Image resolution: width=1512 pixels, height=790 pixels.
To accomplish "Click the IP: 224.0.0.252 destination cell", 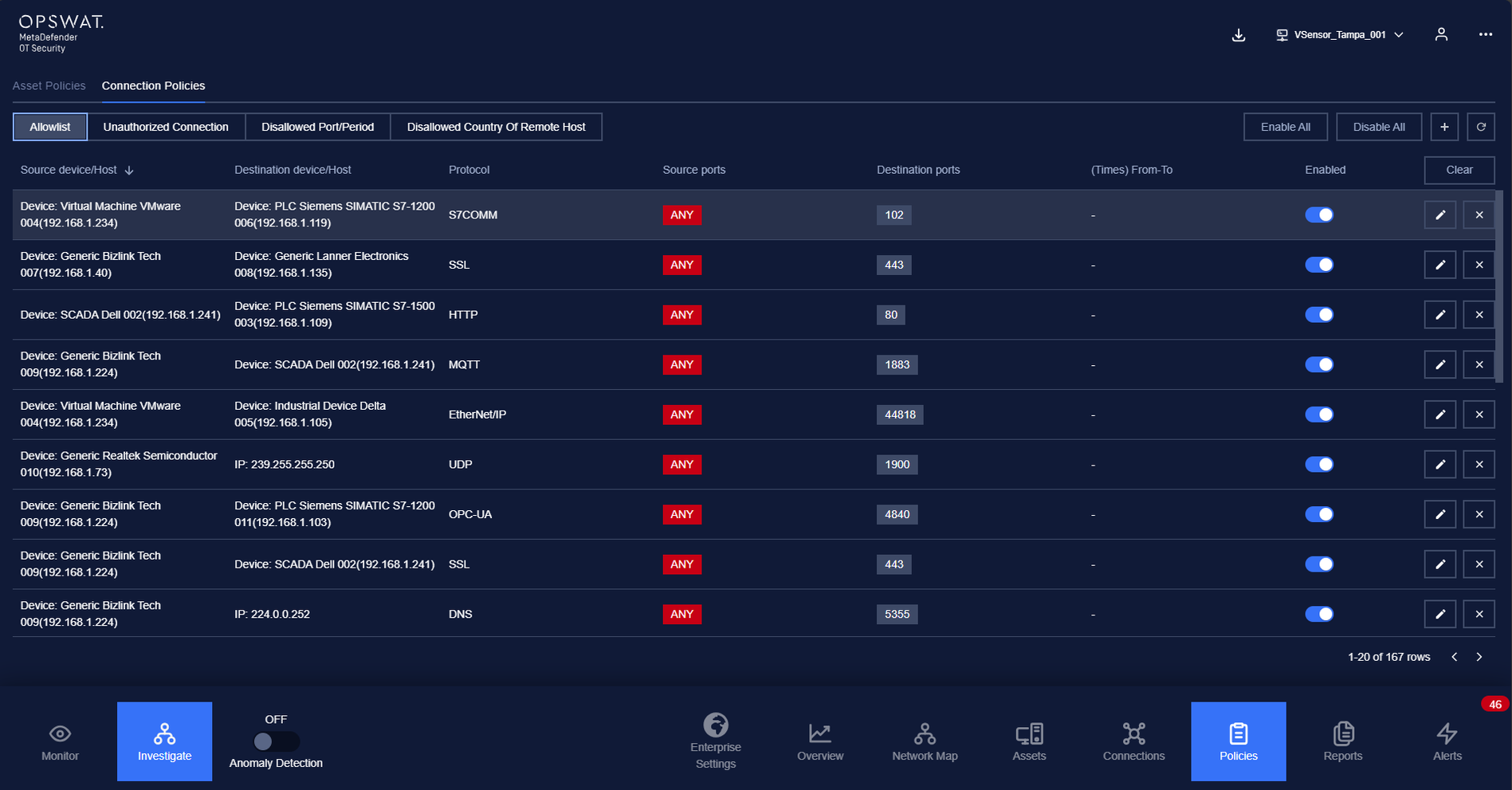I will [272, 614].
